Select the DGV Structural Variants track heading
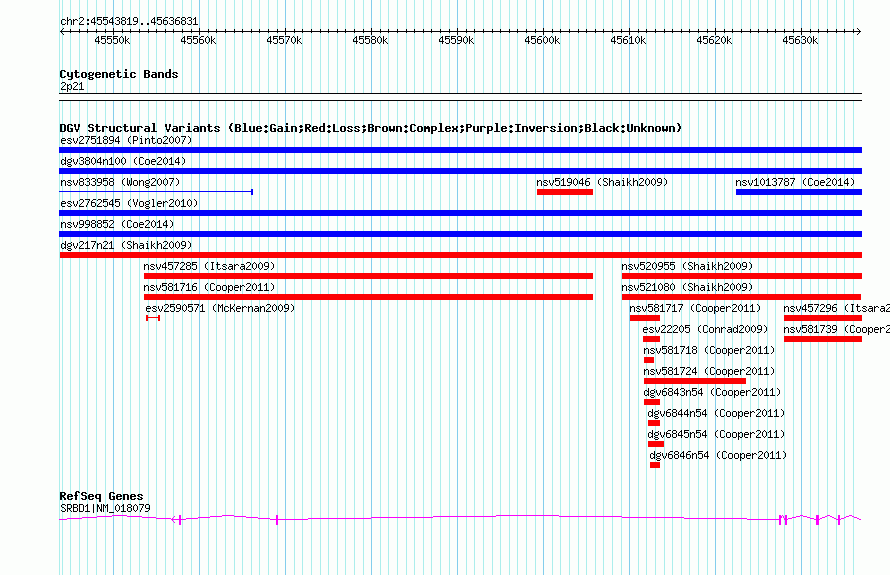Screen dimensions: 890x575 [x=371, y=128]
